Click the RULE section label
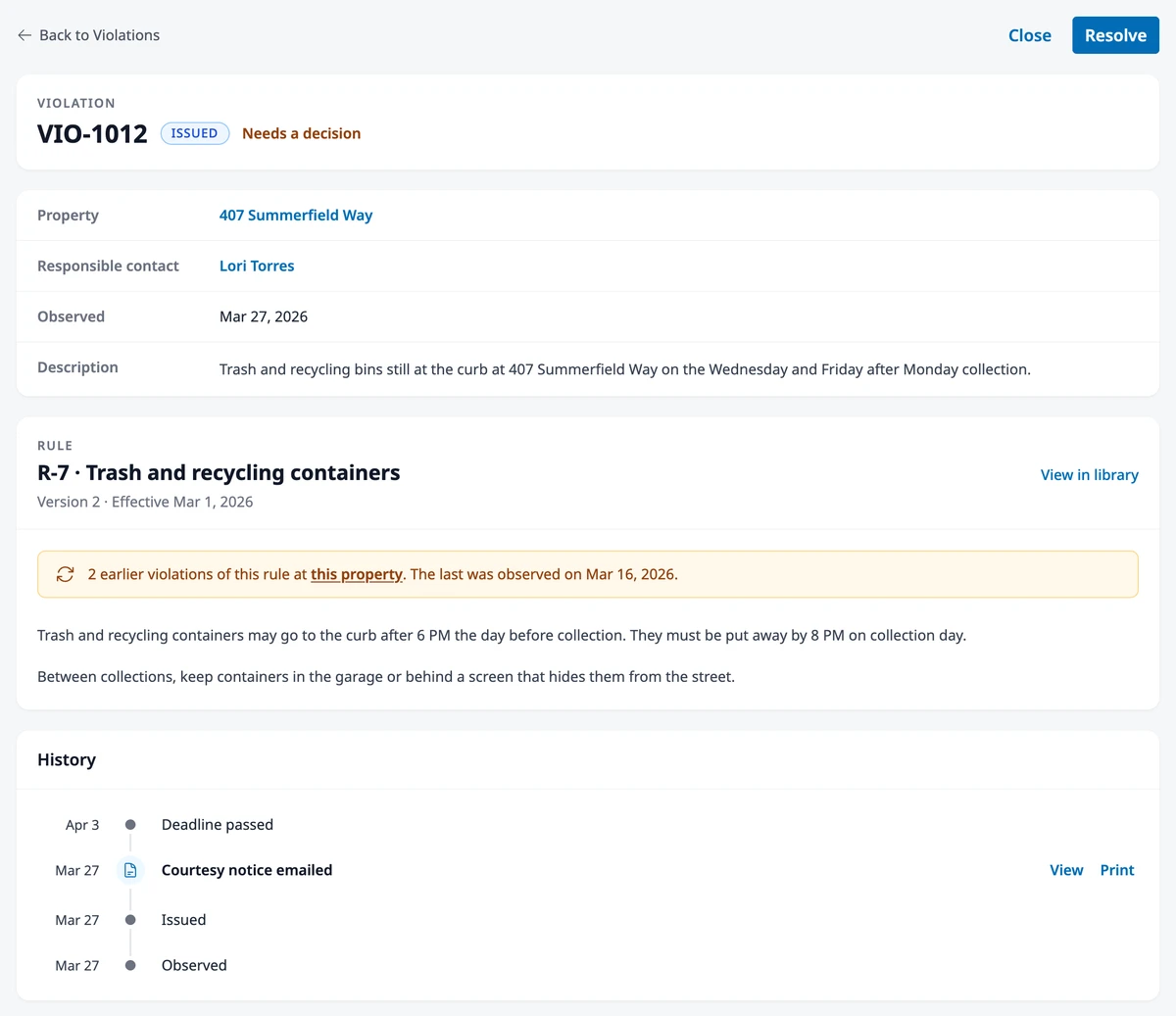1176x1016 pixels. point(55,446)
